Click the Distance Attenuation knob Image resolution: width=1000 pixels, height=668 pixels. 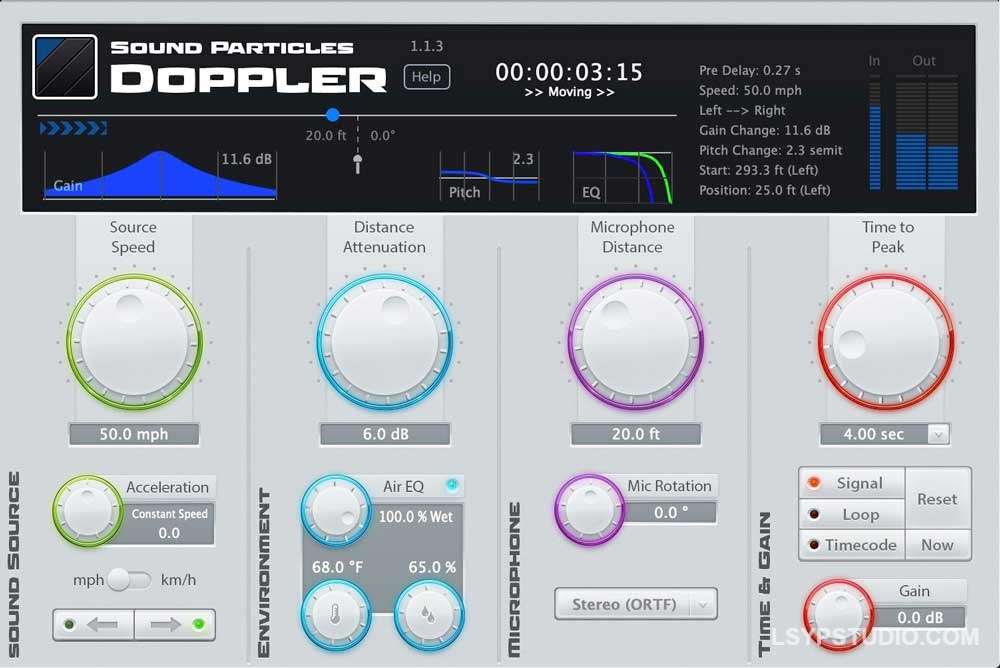click(x=384, y=341)
